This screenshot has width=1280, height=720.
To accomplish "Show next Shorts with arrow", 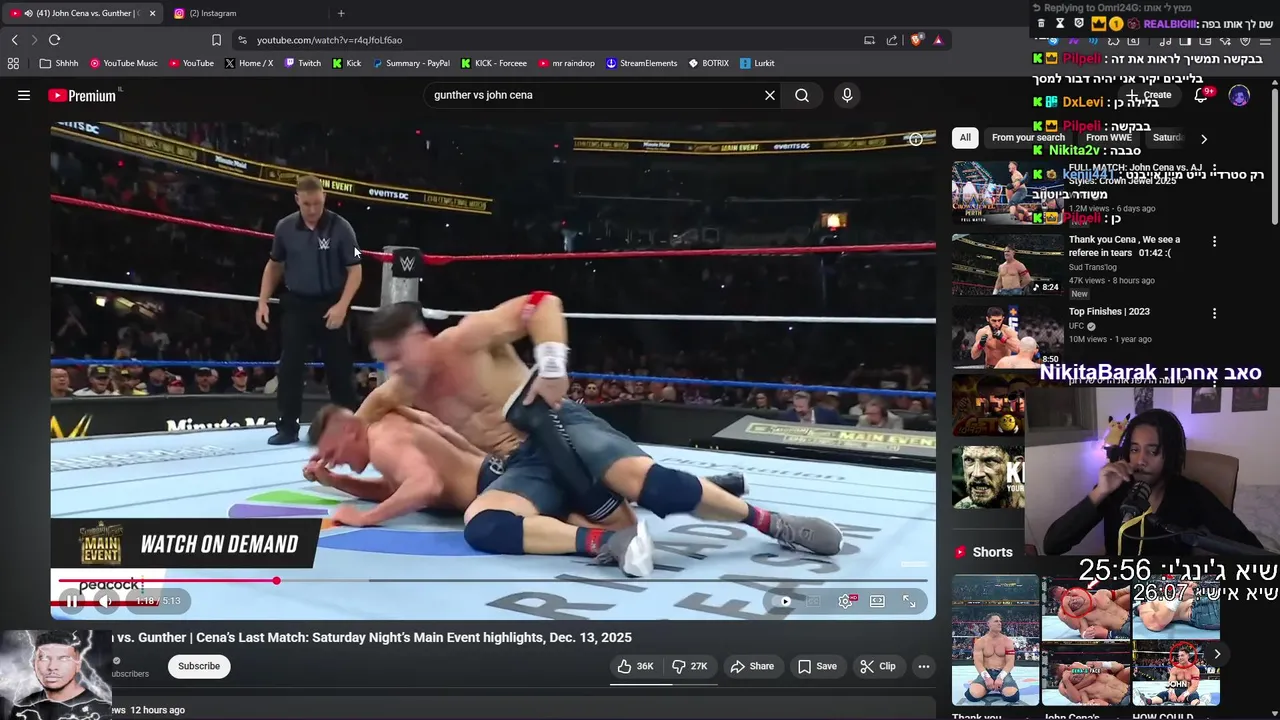I will (x=1217, y=654).
